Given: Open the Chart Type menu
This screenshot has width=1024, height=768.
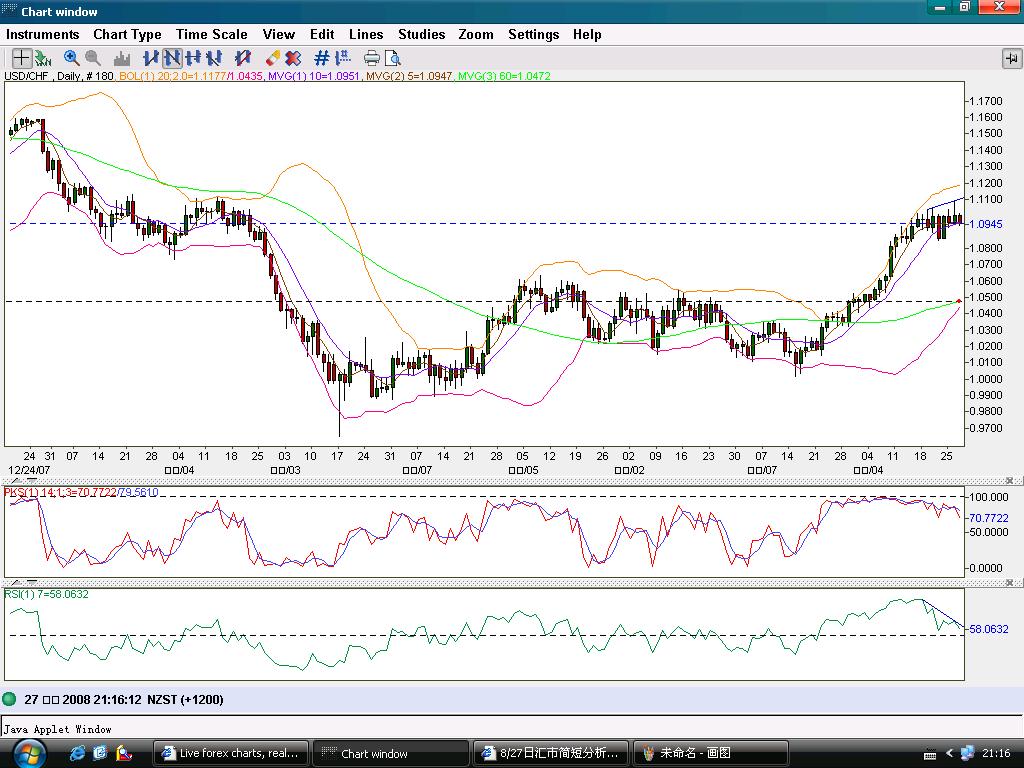Looking at the screenshot, I should coord(127,34).
